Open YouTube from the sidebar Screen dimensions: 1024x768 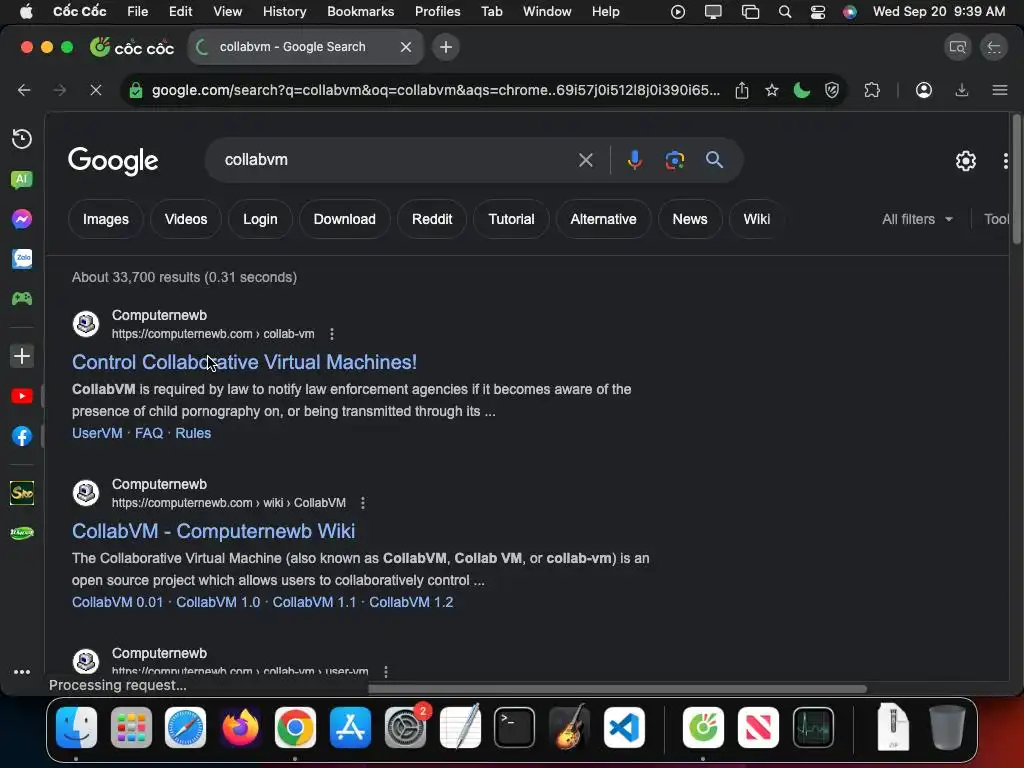coord(22,396)
